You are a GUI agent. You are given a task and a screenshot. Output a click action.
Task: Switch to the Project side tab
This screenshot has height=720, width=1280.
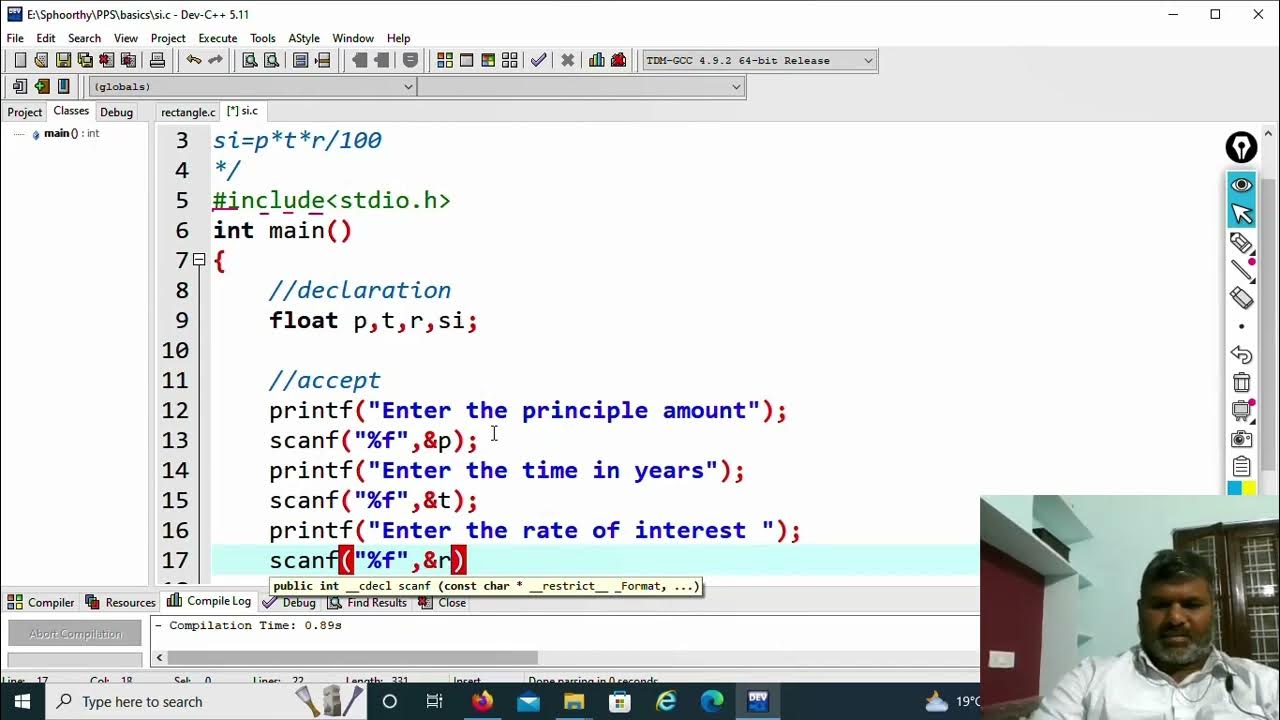24,112
